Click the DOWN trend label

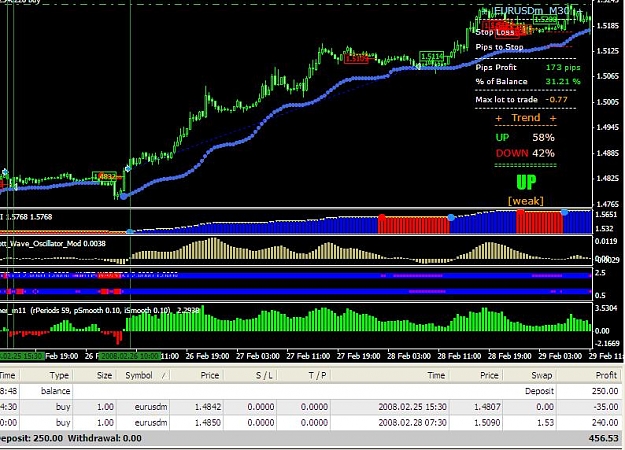pyautogui.click(x=512, y=153)
